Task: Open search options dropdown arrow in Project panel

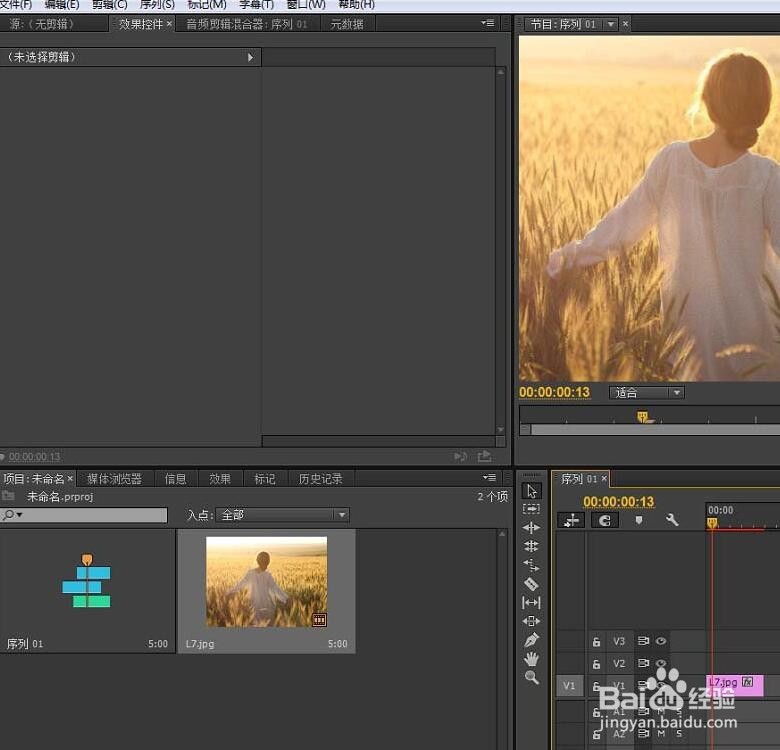Action: point(19,514)
